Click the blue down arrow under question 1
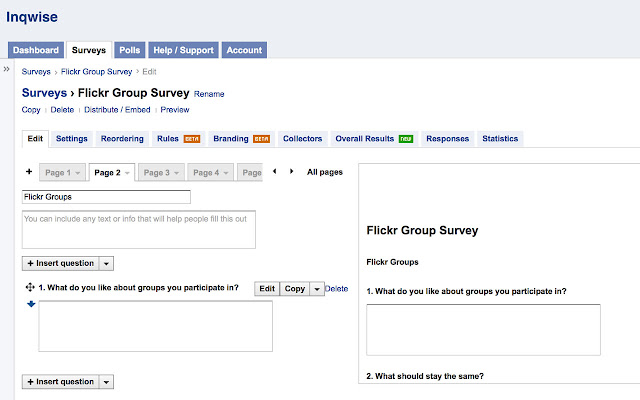The image size is (640, 400). tap(30, 304)
